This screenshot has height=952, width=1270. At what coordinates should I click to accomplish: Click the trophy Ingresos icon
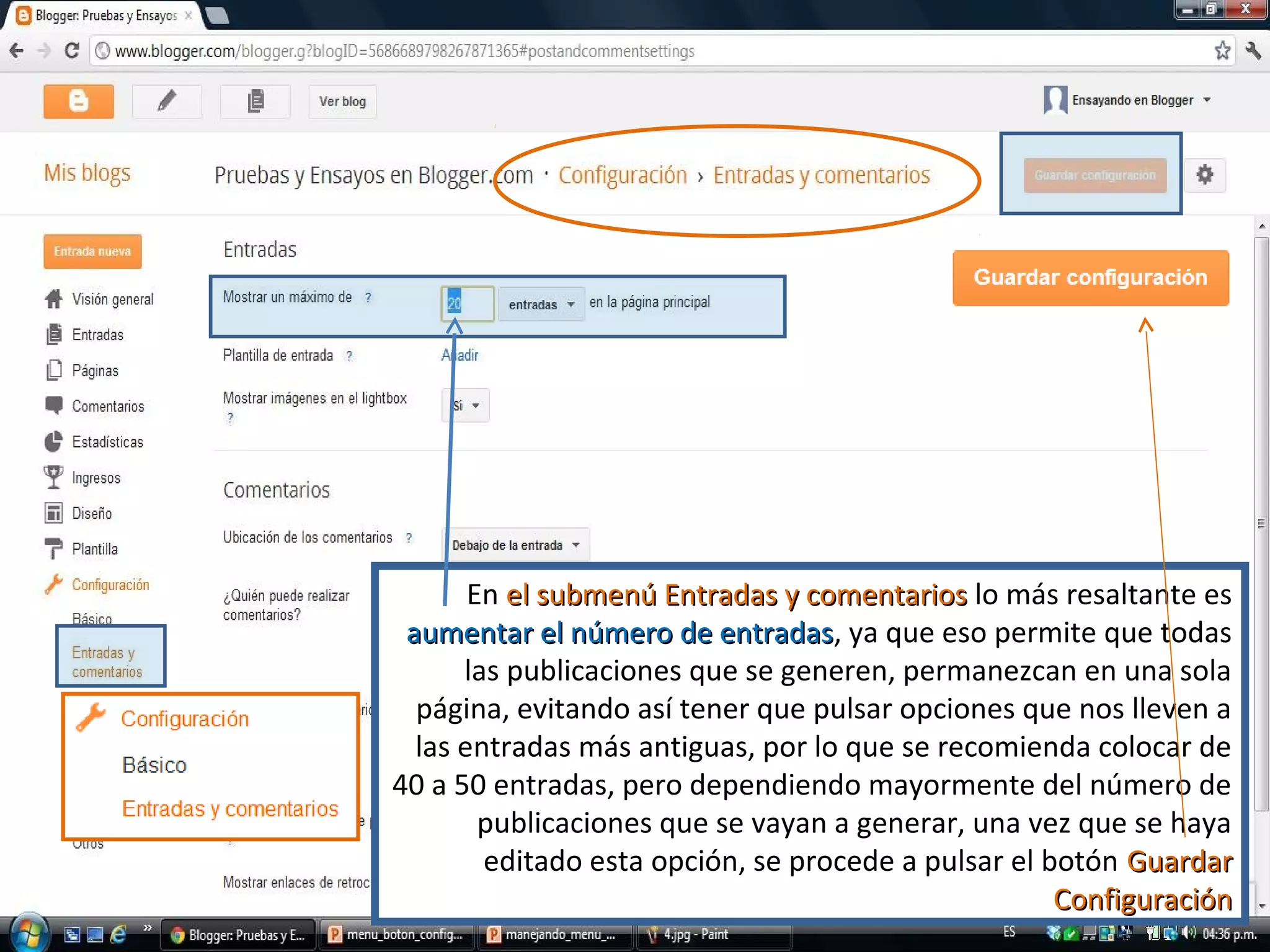pyautogui.click(x=54, y=477)
